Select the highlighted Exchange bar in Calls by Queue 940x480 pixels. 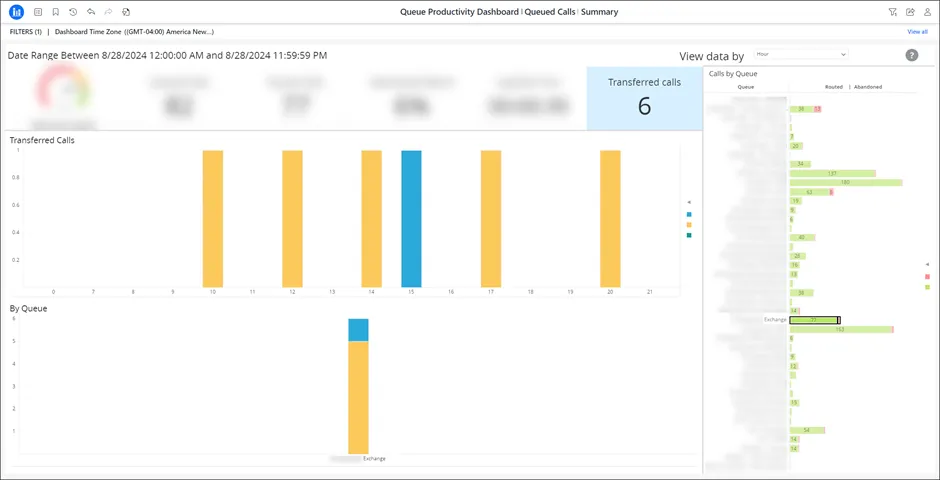click(x=814, y=320)
